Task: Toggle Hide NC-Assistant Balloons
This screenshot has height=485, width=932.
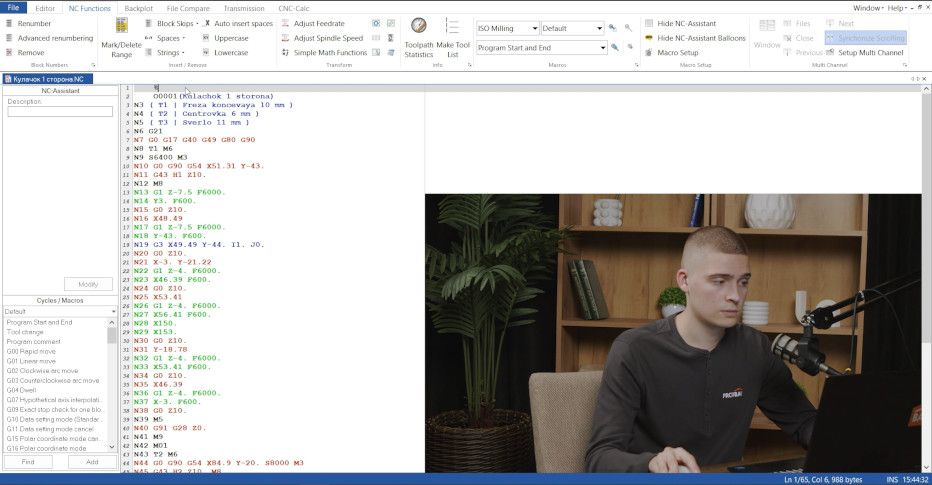Action: click(649, 38)
